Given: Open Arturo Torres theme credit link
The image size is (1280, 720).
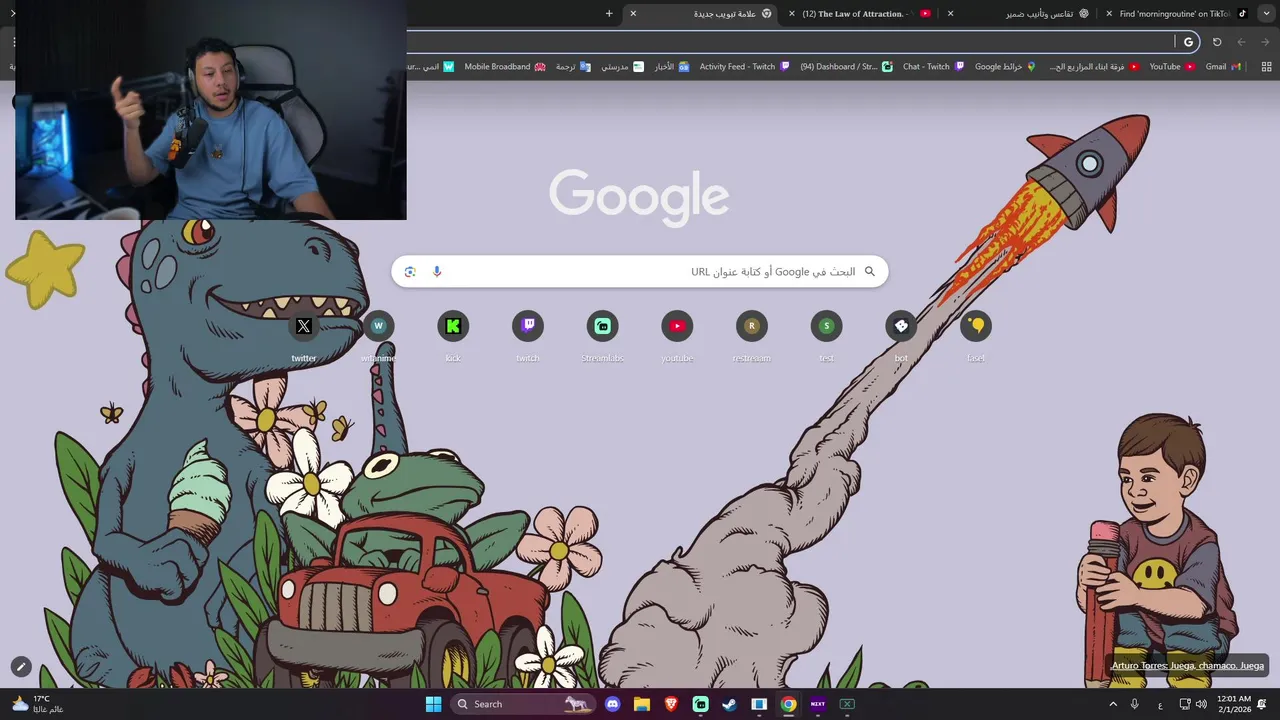Looking at the screenshot, I should click(1188, 666).
